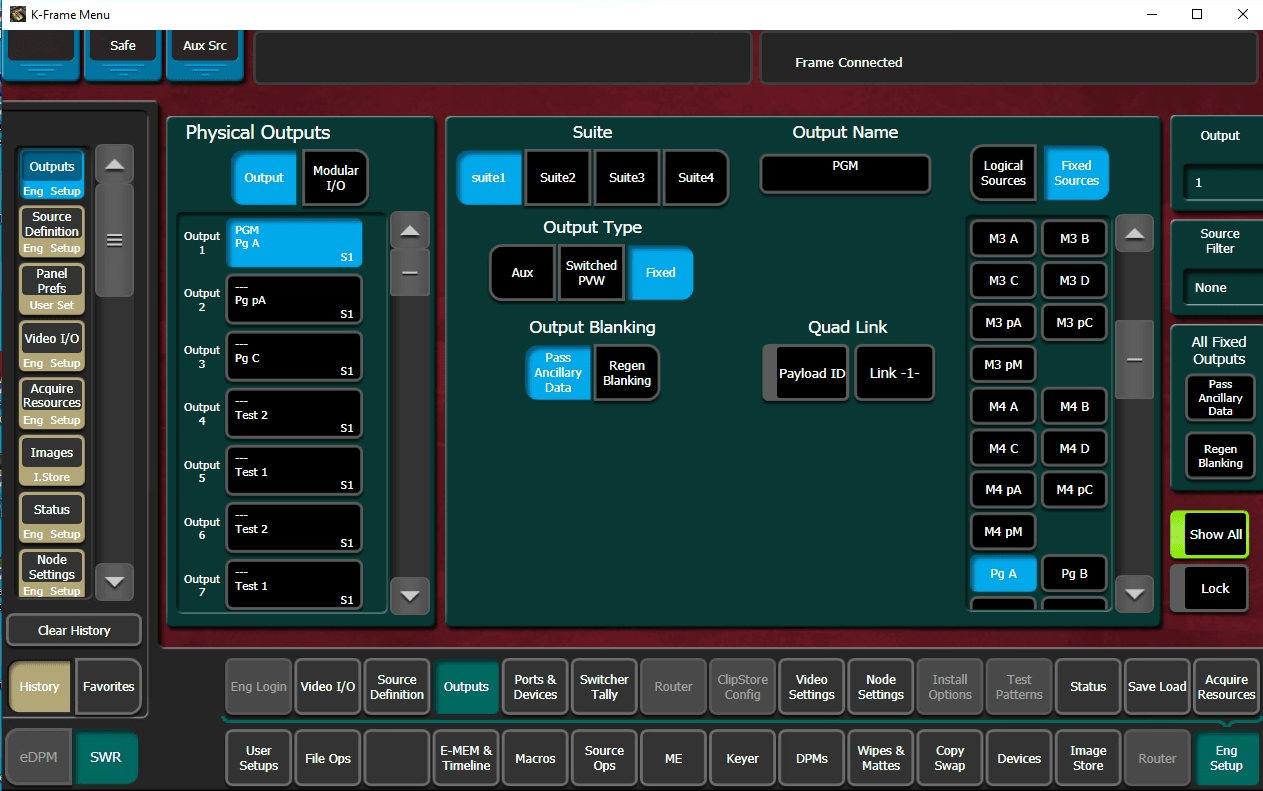The height and width of the screenshot is (791, 1263).
Task: Open Save Load menu
Action: click(x=1157, y=687)
